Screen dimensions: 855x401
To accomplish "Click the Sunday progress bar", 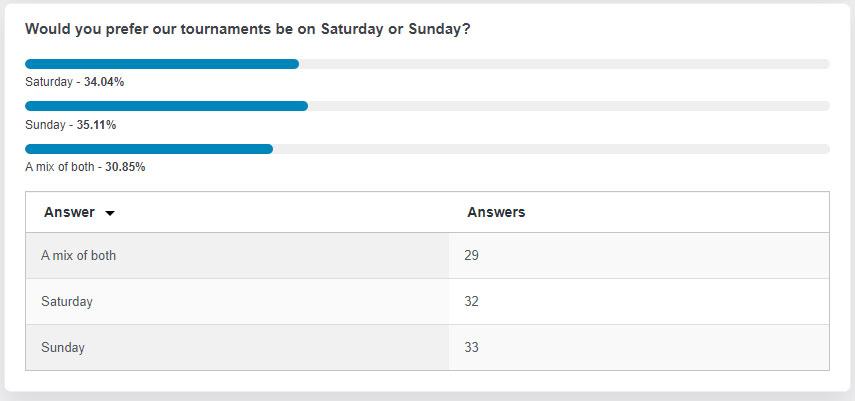I will click(x=428, y=106).
